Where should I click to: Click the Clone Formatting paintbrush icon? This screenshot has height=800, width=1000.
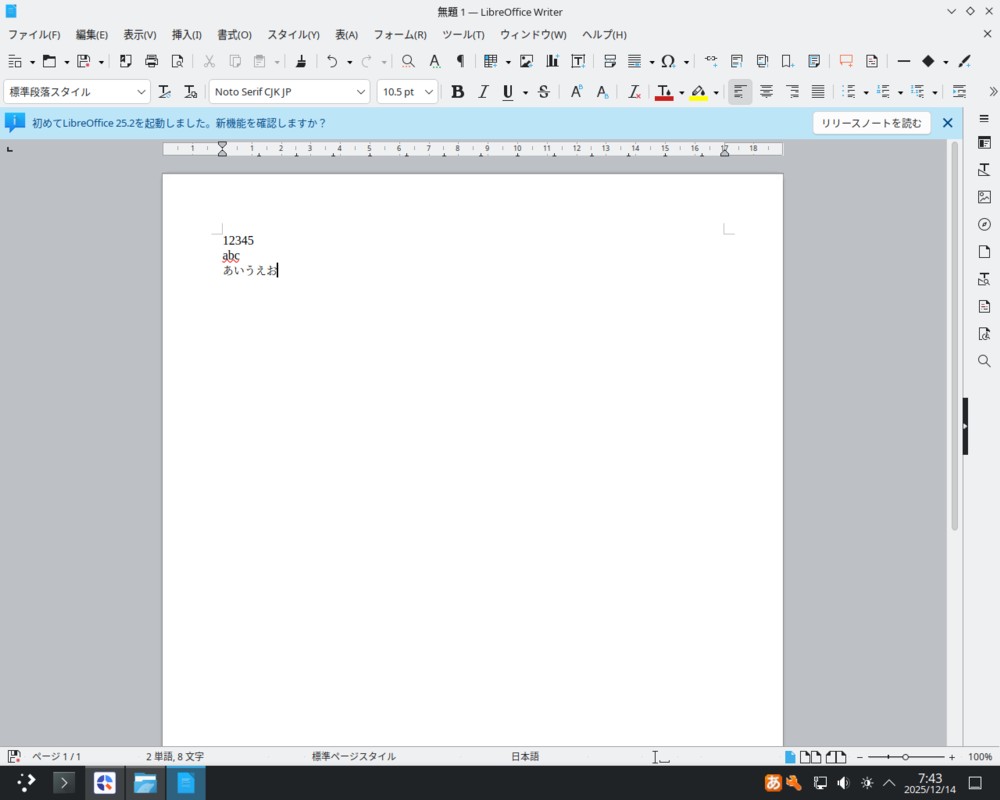click(300, 61)
